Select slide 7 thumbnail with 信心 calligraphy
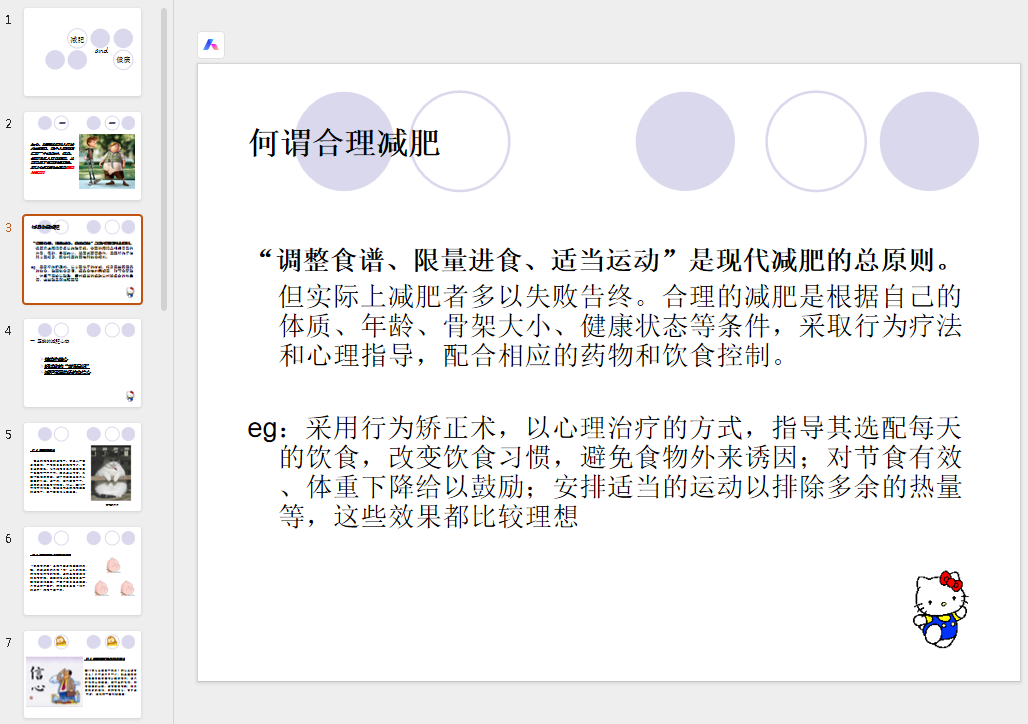 (82, 672)
